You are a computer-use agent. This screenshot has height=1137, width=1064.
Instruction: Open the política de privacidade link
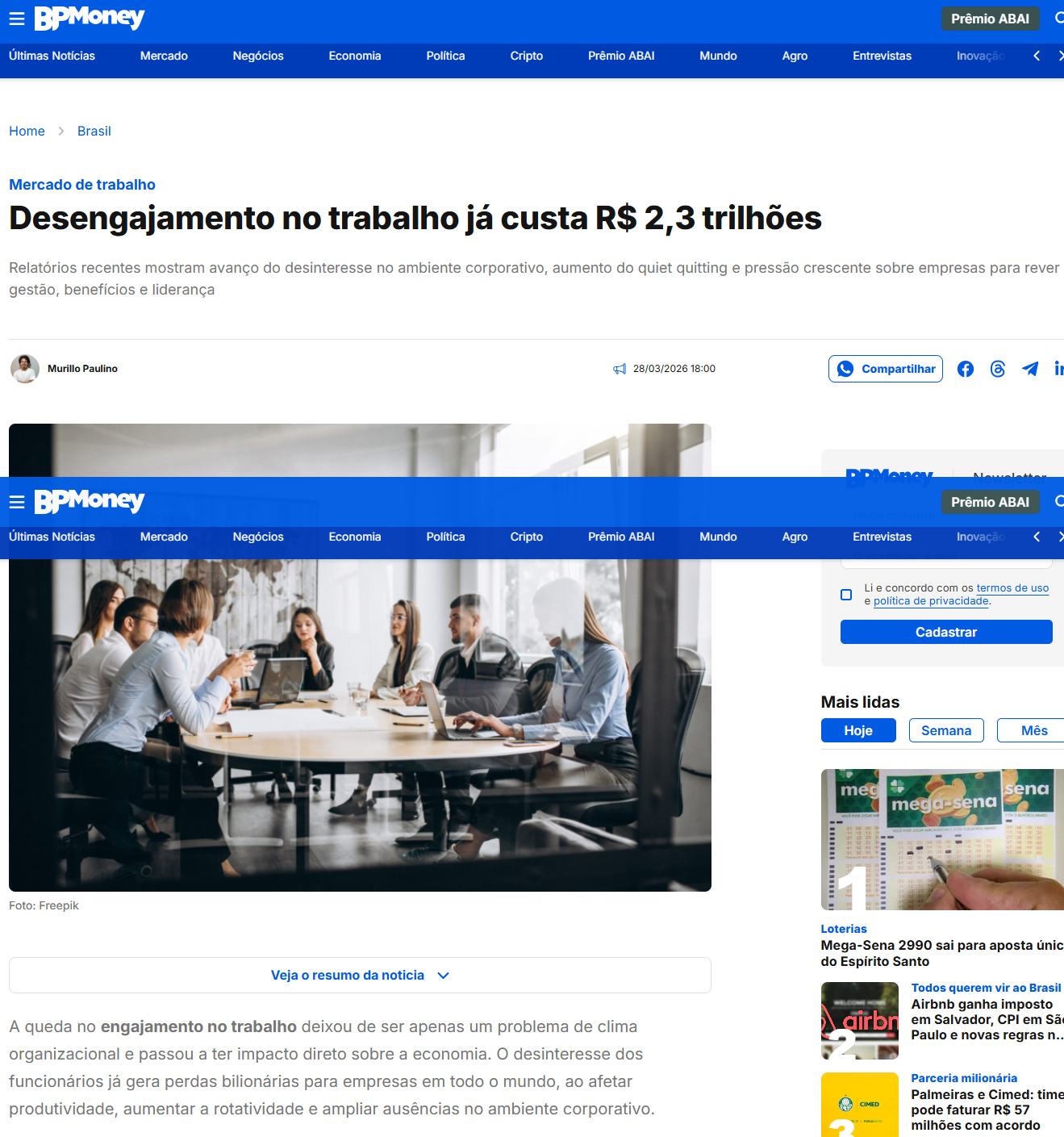[931, 601]
